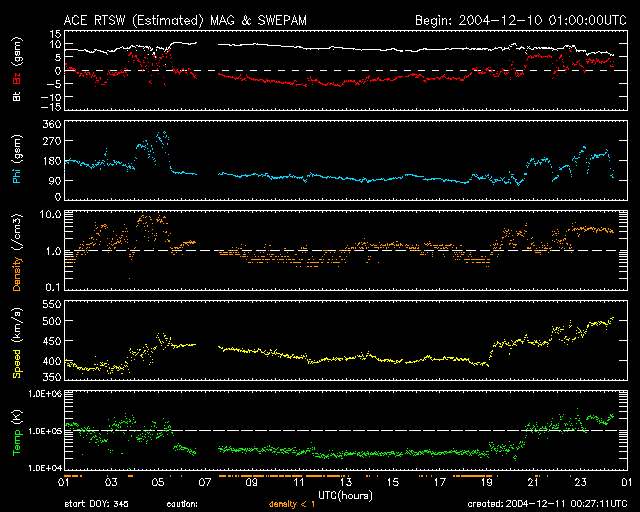Click the 'Temp (K)' axis label
This screenshot has width=640, height=512.
(x=17, y=433)
